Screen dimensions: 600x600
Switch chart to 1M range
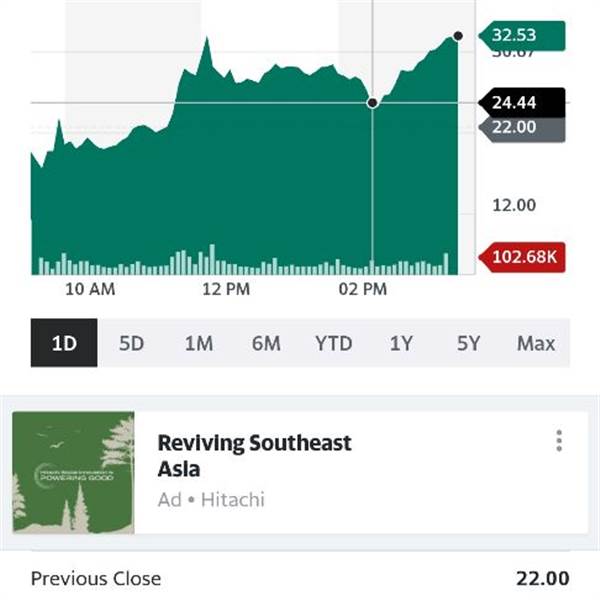click(198, 343)
